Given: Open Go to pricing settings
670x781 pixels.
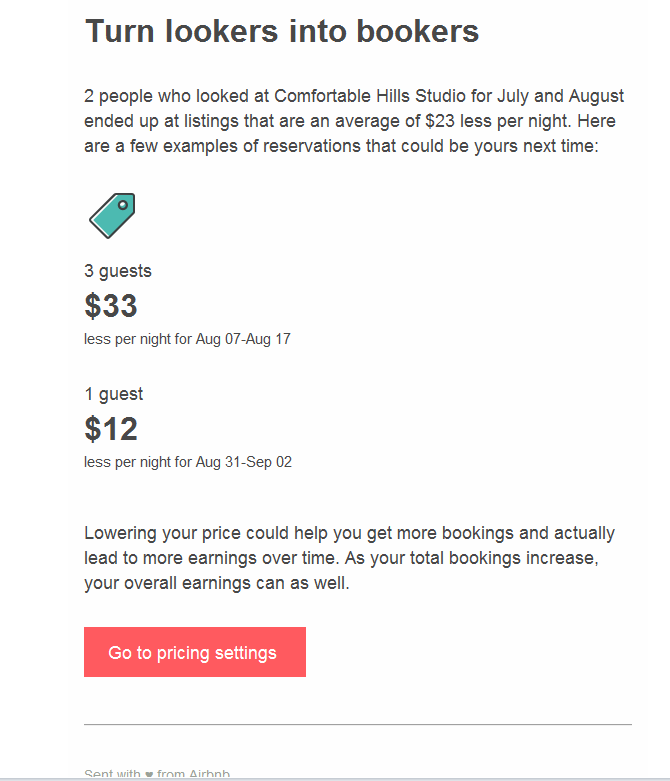Looking at the screenshot, I should pyautogui.click(x=194, y=653).
